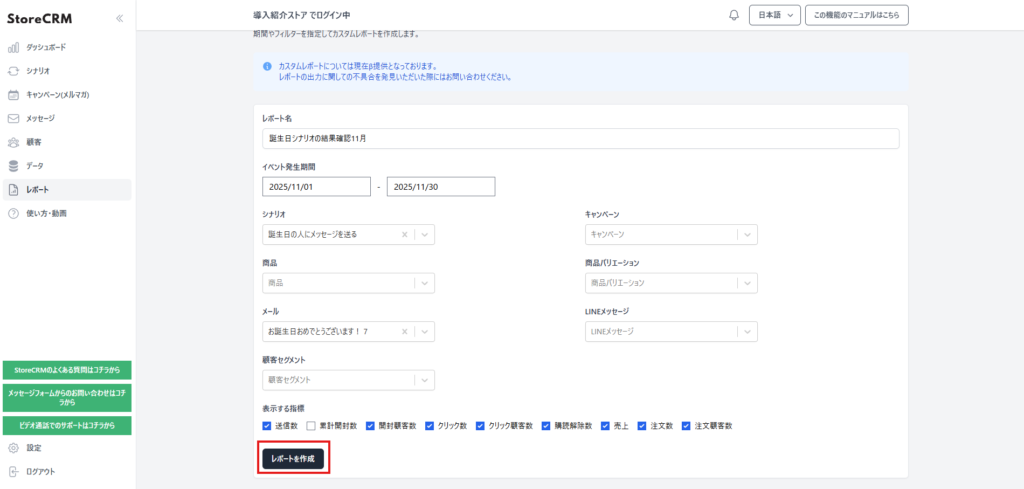The height and width of the screenshot is (489, 1024).
Task: Clear the selected シナリオ with the X icon
Action: [x=405, y=235]
